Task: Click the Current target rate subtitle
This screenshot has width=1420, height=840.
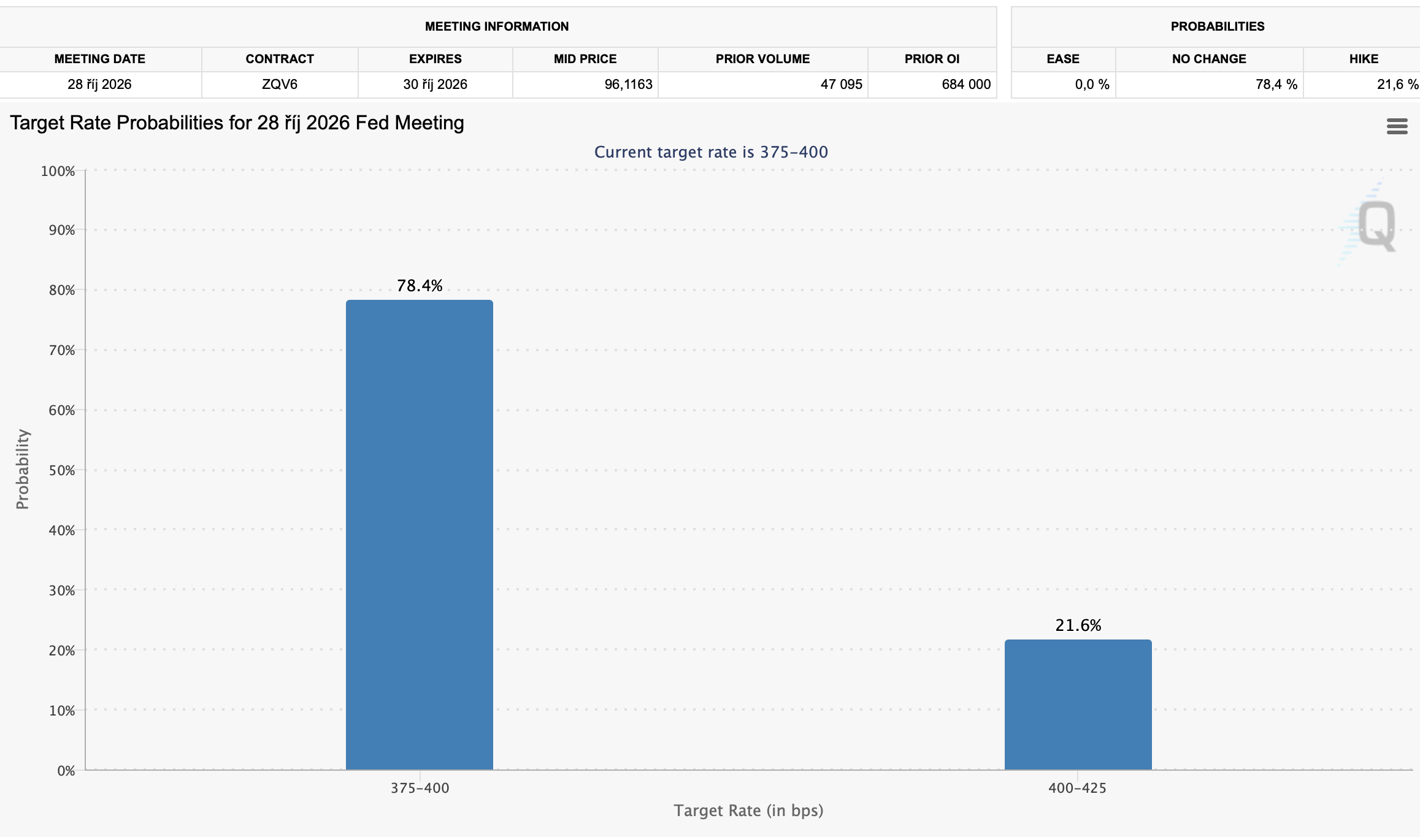Action: (711, 152)
